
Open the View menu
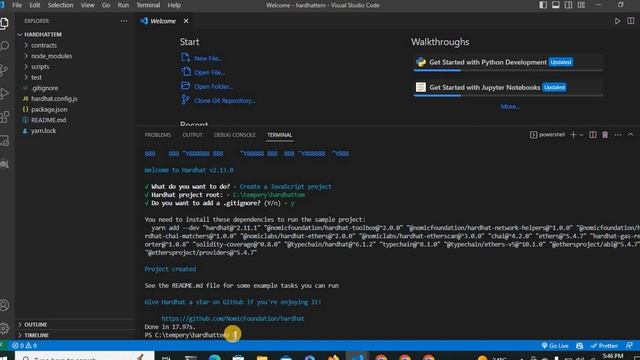87,5
